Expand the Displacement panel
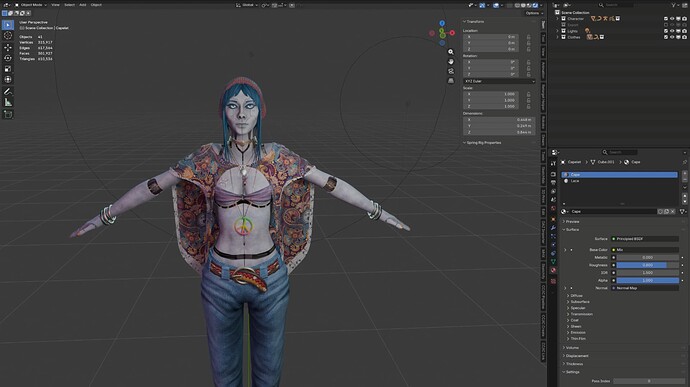The width and height of the screenshot is (690, 387). pos(577,356)
